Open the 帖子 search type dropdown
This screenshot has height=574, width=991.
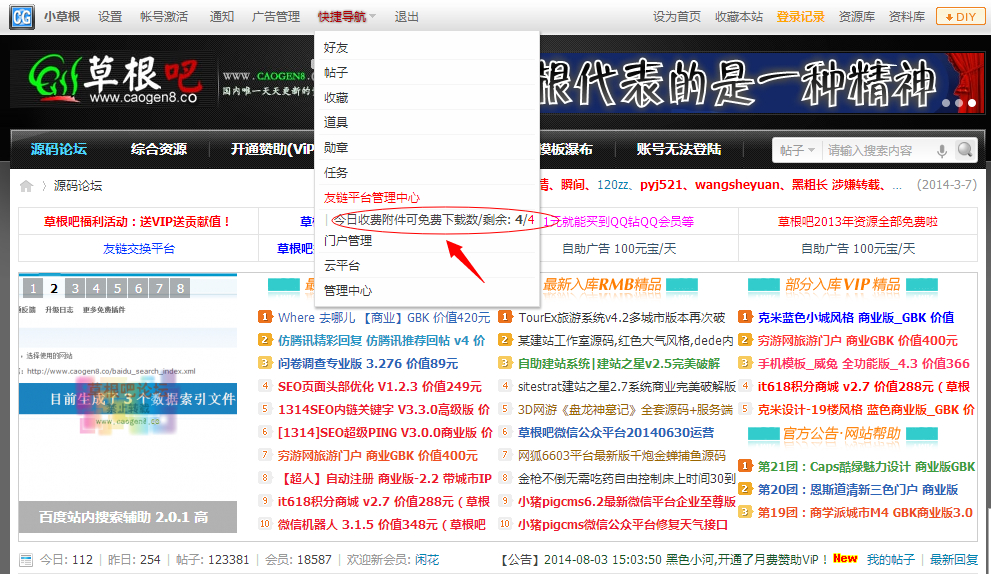click(x=796, y=150)
